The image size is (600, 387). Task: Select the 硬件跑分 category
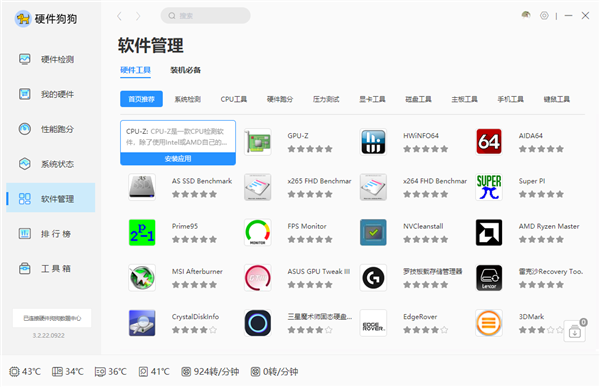pos(280,99)
